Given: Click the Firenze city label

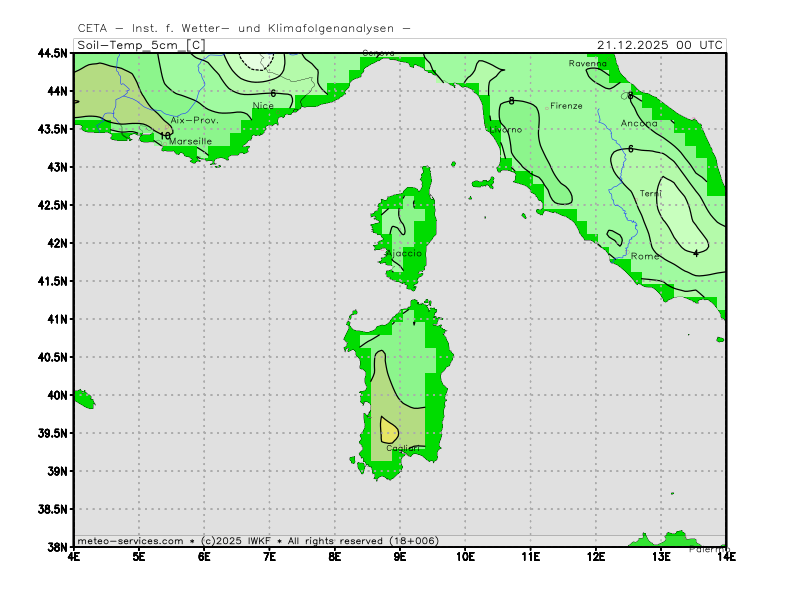Looking at the screenshot, I should point(566,105).
